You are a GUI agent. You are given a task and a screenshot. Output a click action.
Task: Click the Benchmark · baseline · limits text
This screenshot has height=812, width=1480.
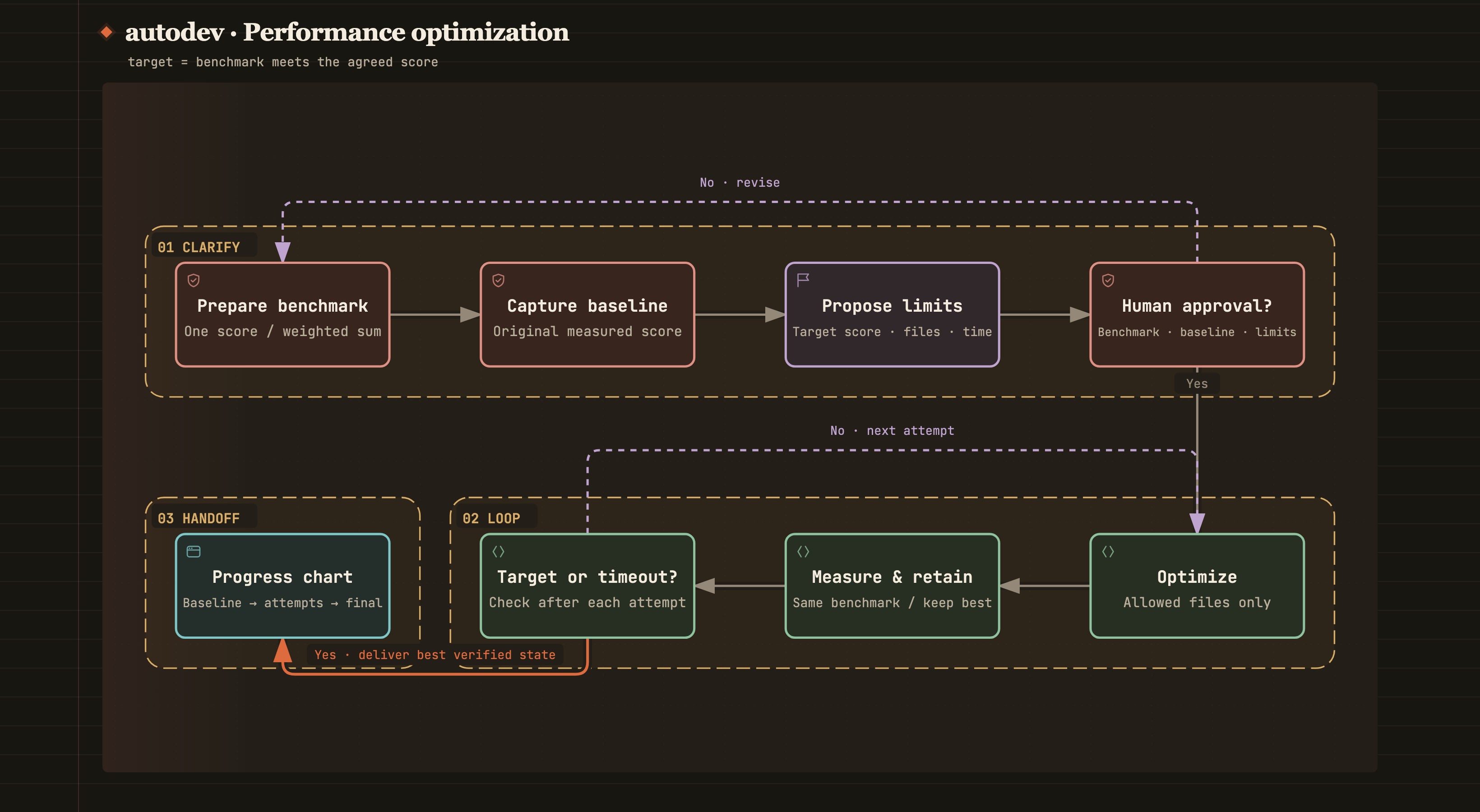pos(1197,332)
